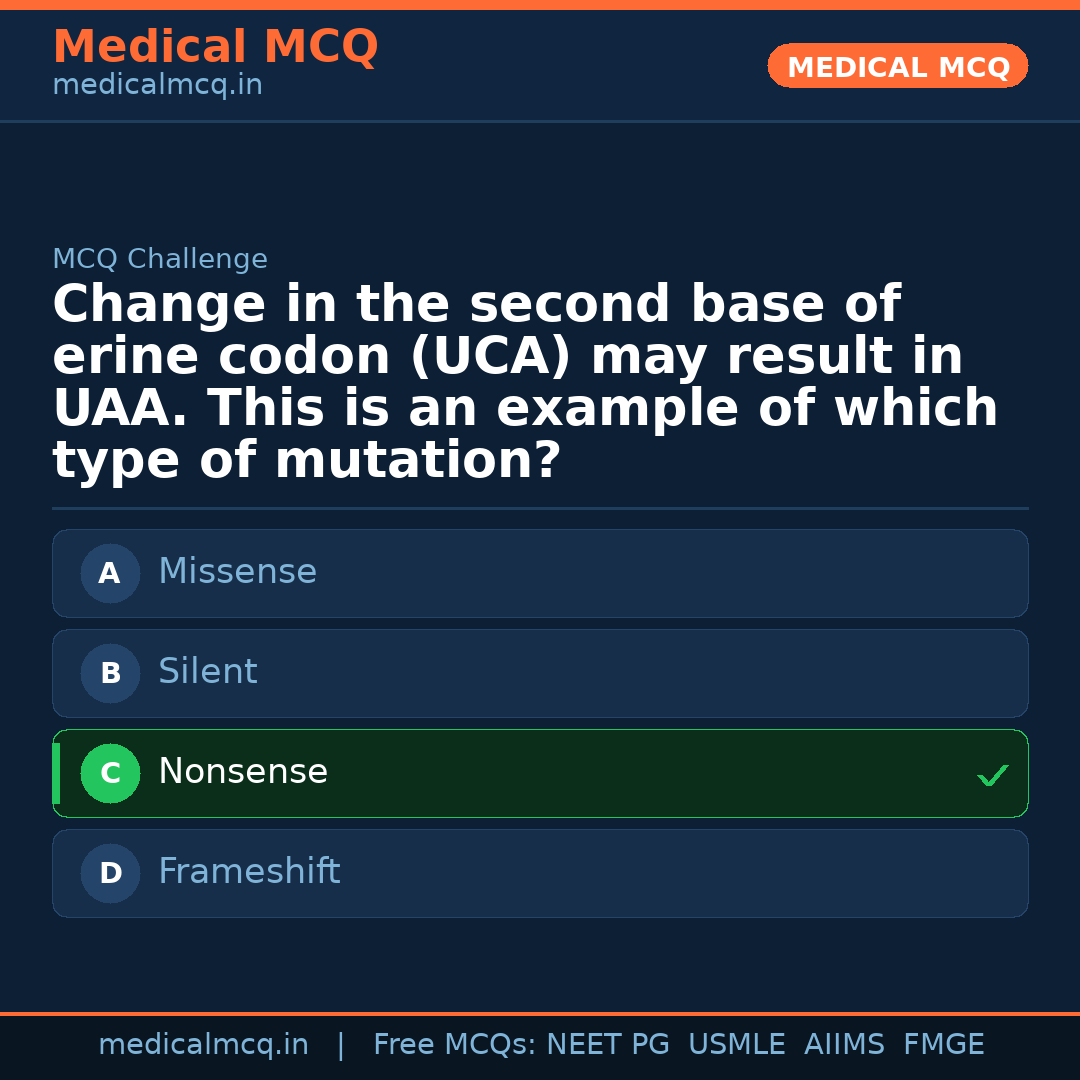Click the letter D circle badge
The width and height of the screenshot is (1080, 1080).
click(x=110, y=874)
